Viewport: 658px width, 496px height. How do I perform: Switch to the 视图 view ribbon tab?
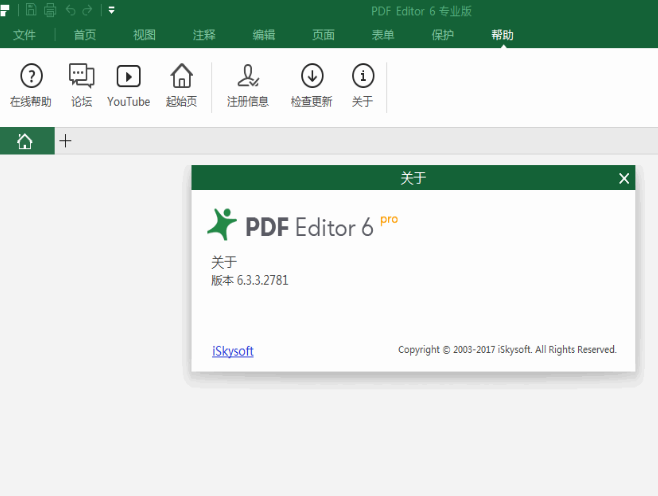click(x=144, y=35)
